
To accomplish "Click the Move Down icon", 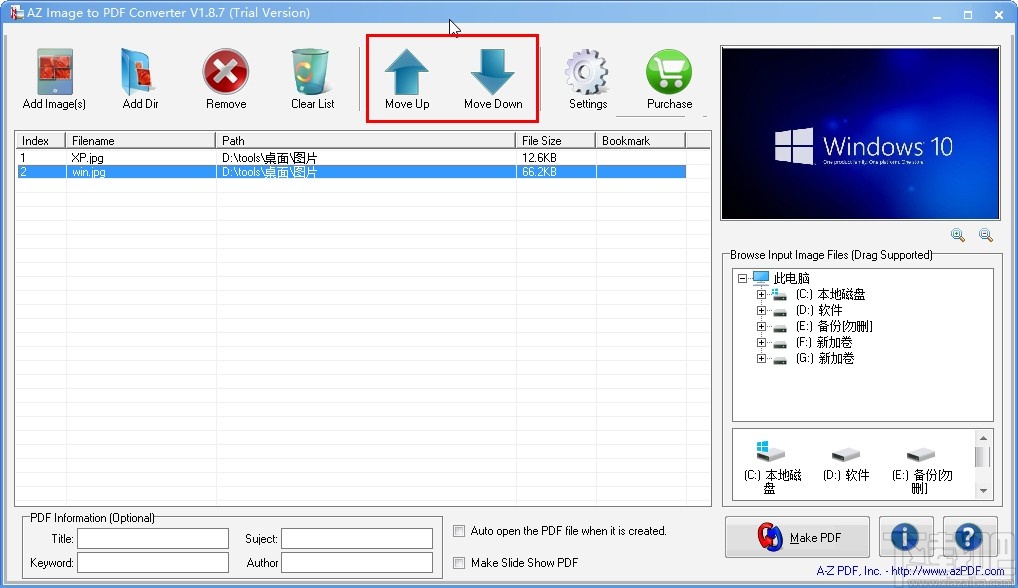I will point(492,70).
